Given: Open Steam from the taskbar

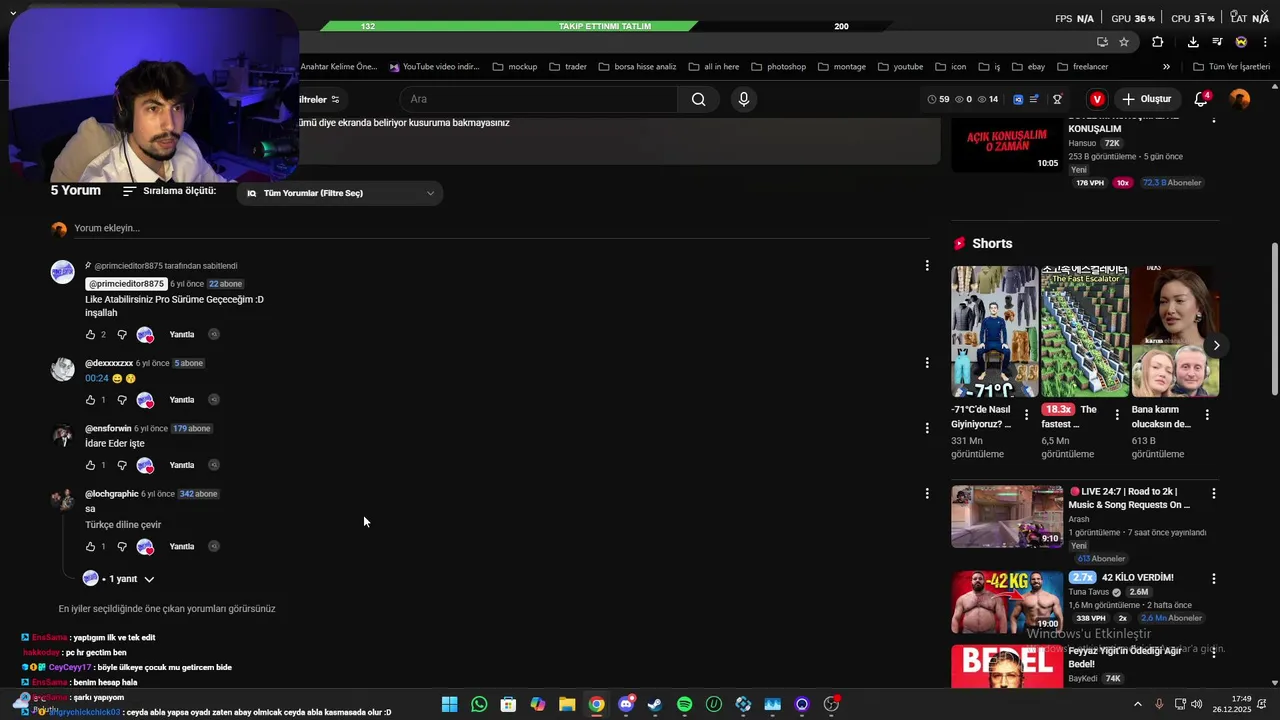Looking at the screenshot, I should pyautogui.click(x=655, y=705).
